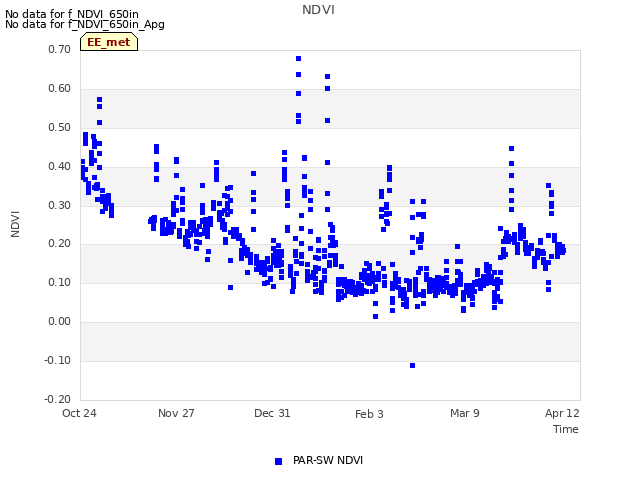Click 'No data for f_NDVI_650in_Apg' message
The height and width of the screenshot is (480, 640).
pos(85,24)
